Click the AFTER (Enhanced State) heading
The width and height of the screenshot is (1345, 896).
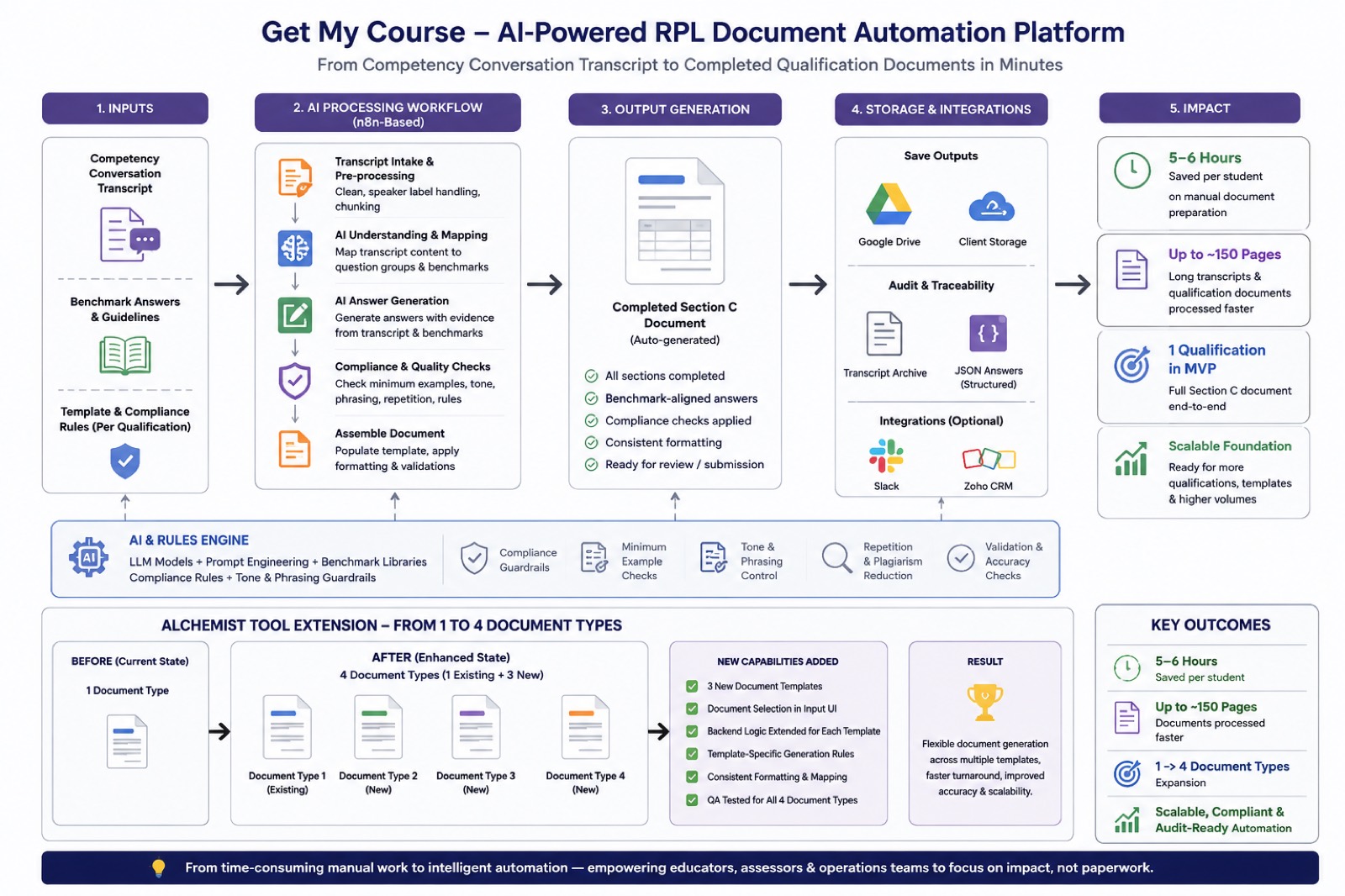[440, 657]
